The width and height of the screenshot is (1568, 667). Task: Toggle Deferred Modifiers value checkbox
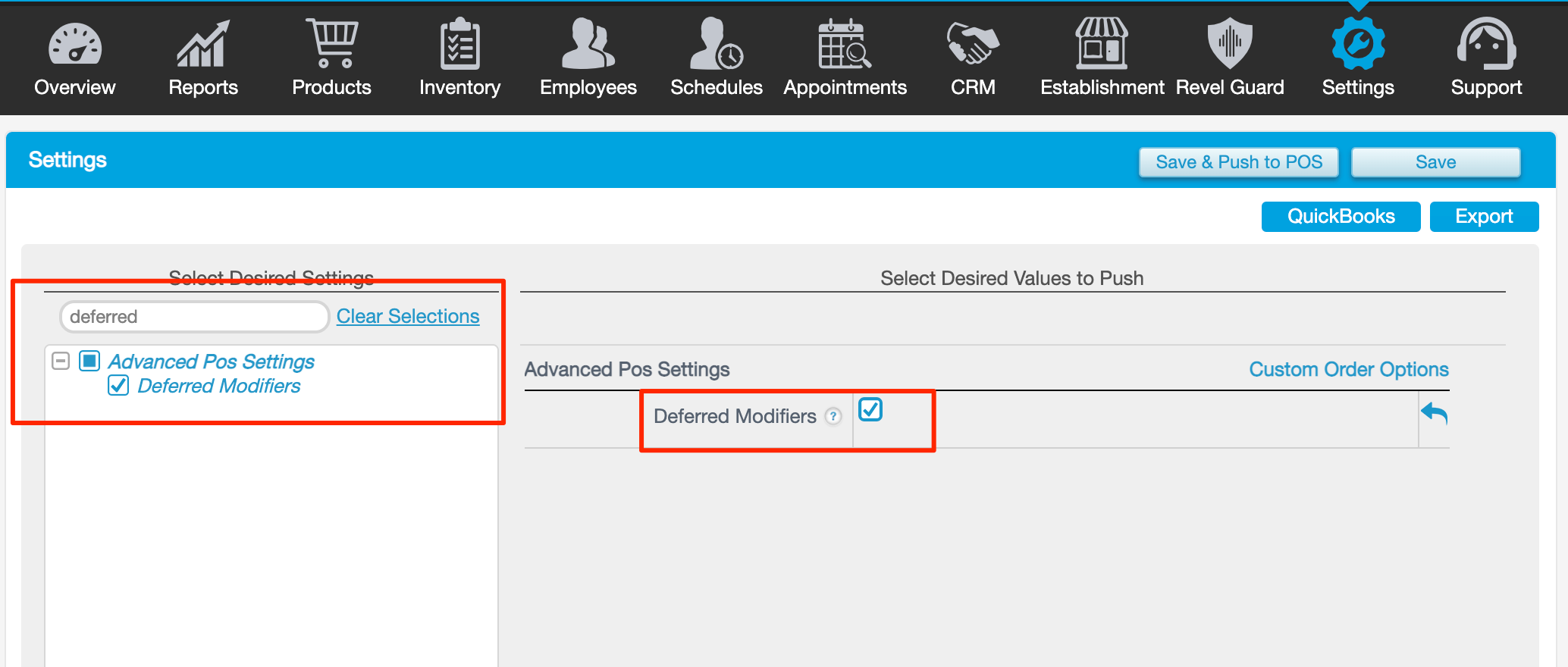(x=870, y=410)
